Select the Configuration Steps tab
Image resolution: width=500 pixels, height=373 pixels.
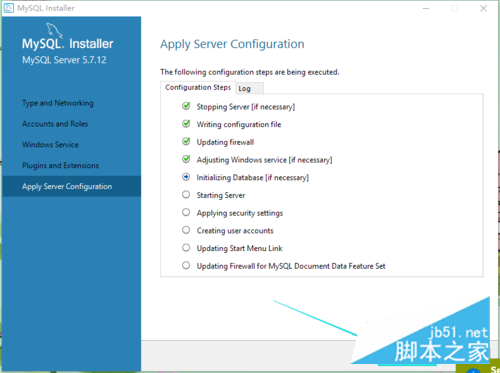point(198,87)
